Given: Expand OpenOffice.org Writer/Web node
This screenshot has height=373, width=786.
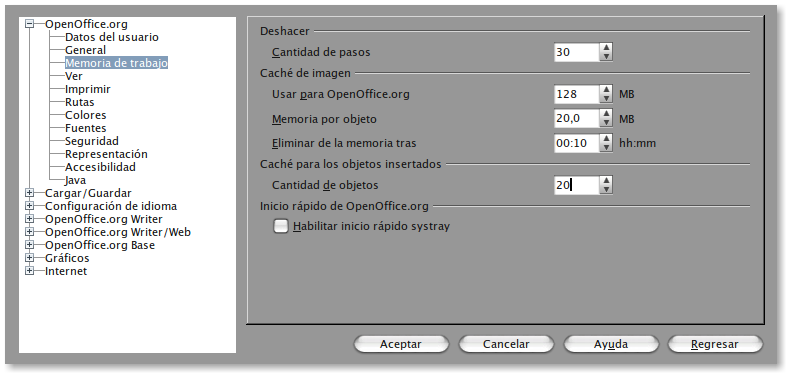Looking at the screenshot, I should tap(30, 232).
